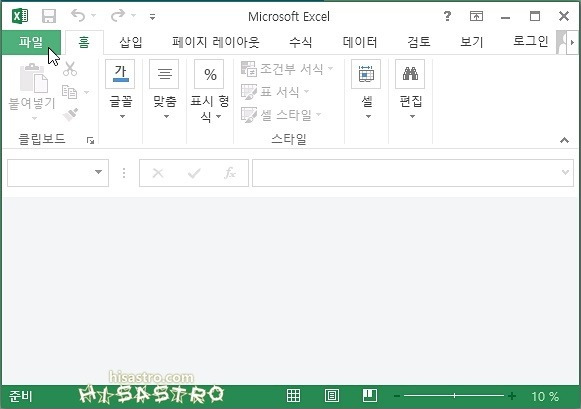The width and height of the screenshot is (581, 409).
Task: Select the 보기 tab
Action: (472, 42)
